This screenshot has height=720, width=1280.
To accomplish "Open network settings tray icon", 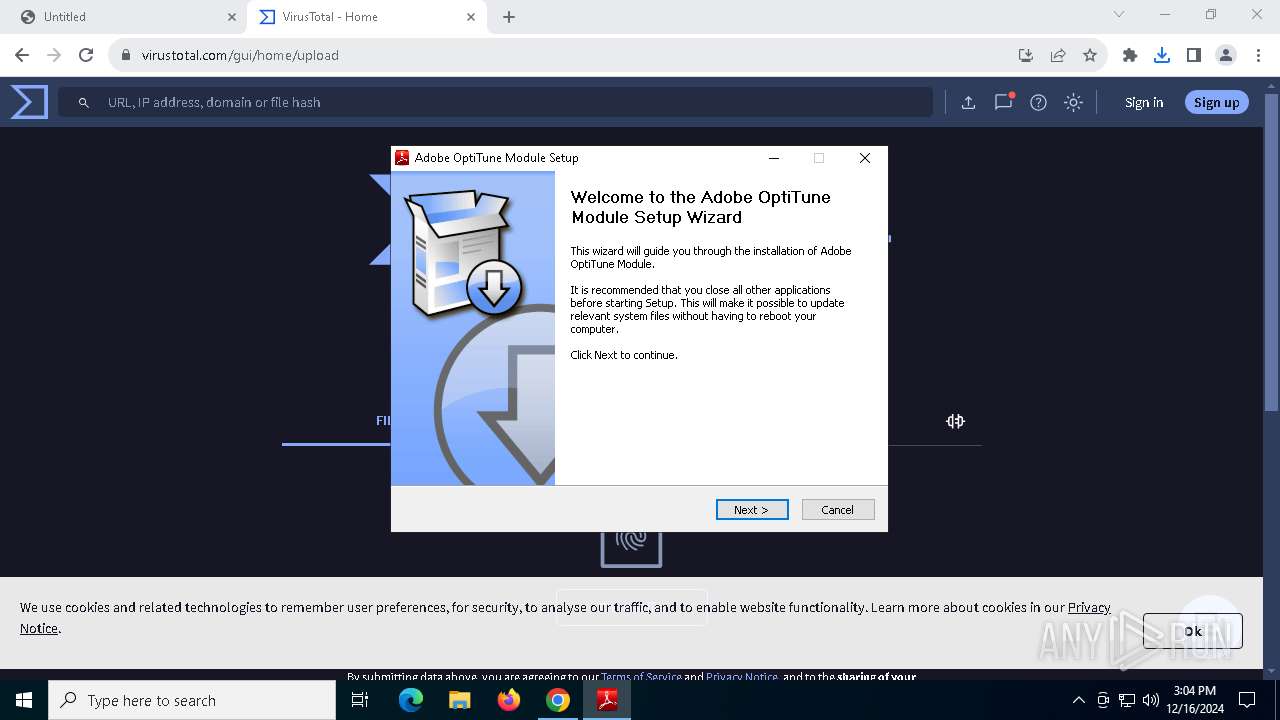I will [1127, 700].
